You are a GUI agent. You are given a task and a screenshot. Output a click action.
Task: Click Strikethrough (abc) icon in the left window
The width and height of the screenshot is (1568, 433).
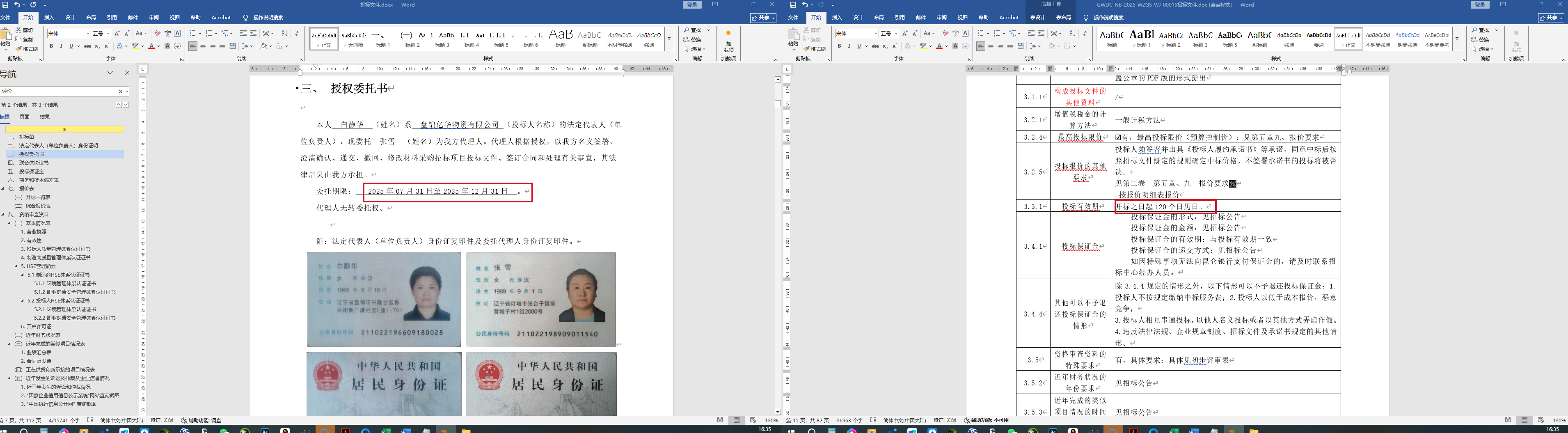click(87, 46)
